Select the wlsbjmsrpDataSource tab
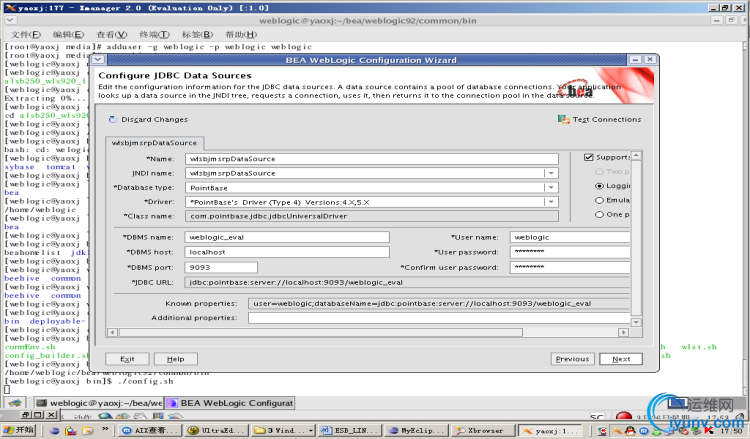Screen dimensions: 750x439 coord(154,143)
